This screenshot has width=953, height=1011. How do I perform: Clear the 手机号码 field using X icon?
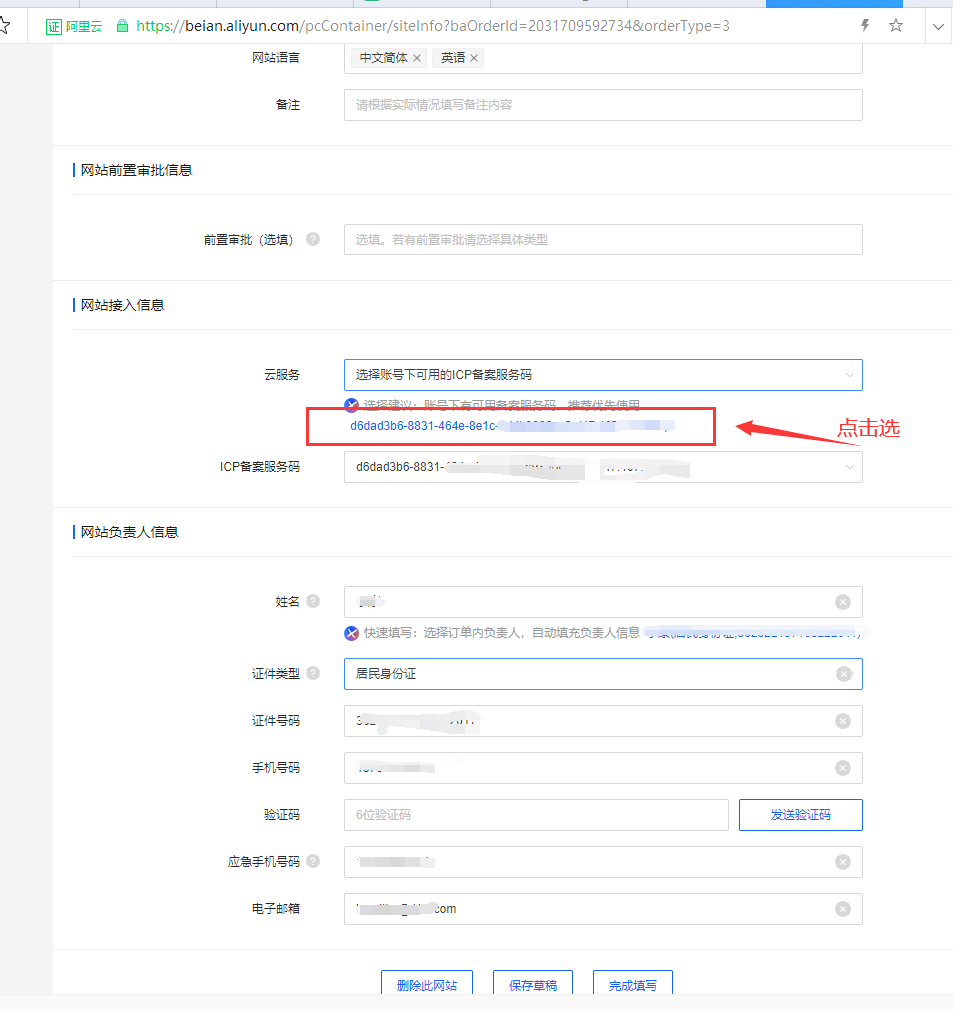tap(843, 768)
